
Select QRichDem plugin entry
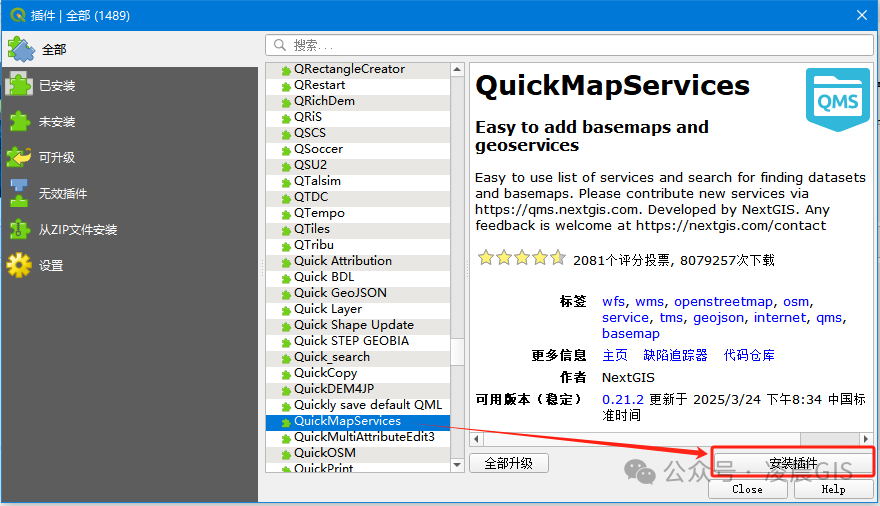(x=358, y=101)
